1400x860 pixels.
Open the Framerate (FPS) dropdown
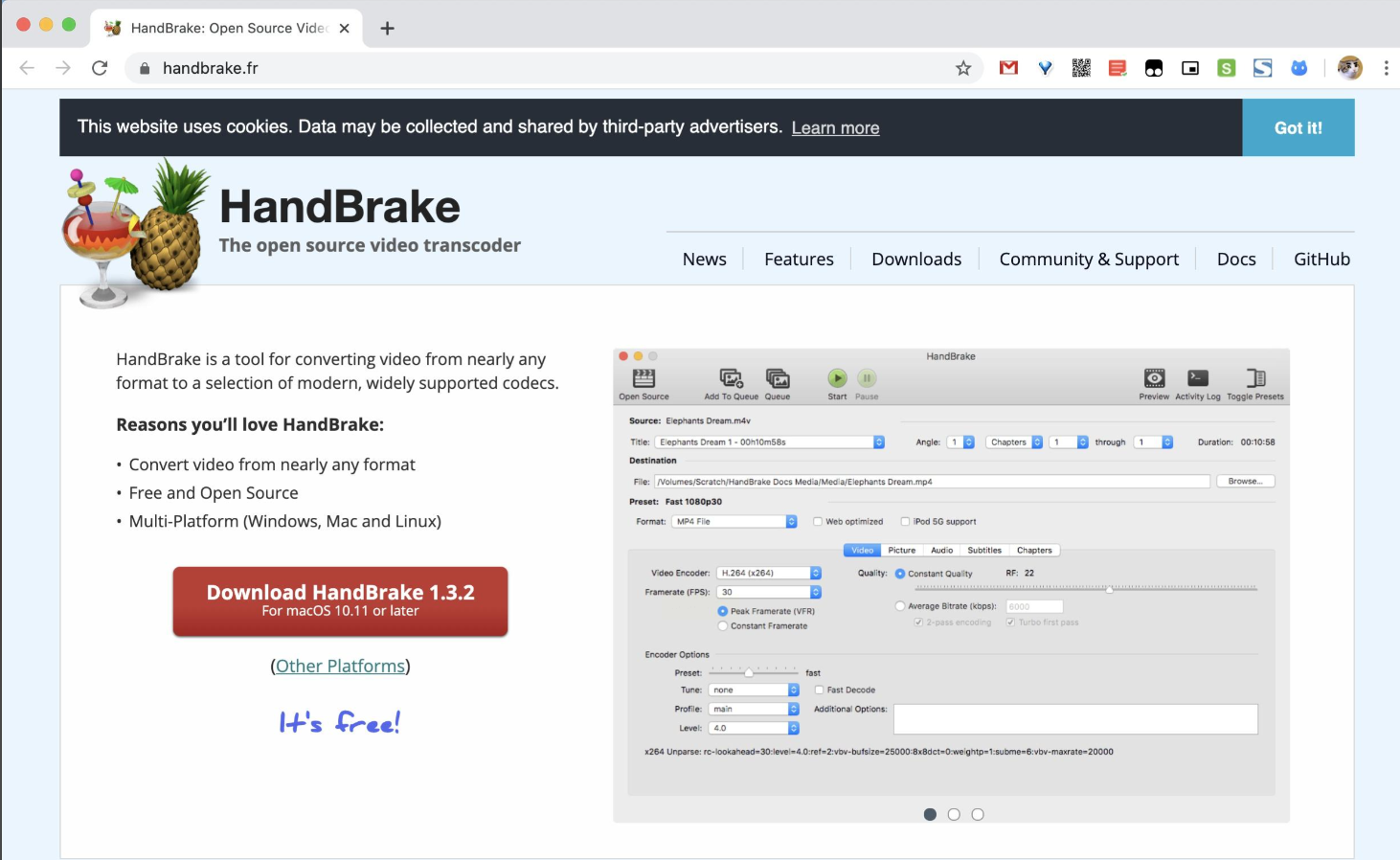click(x=769, y=592)
